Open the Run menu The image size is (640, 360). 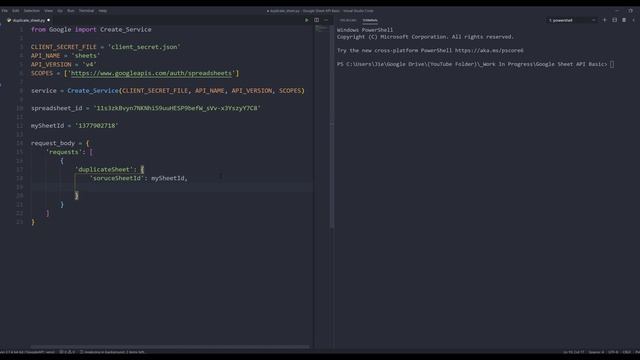pyautogui.click(x=71, y=11)
